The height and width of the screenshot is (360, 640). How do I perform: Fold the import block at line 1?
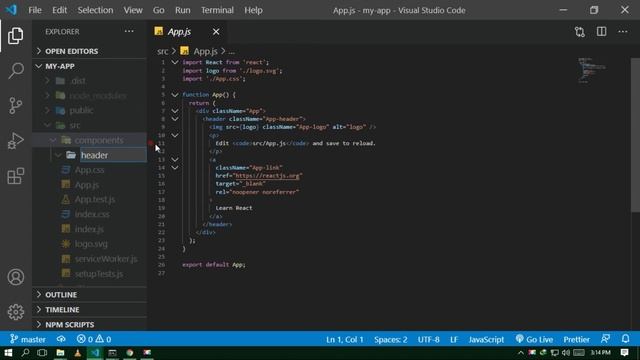click(175, 62)
